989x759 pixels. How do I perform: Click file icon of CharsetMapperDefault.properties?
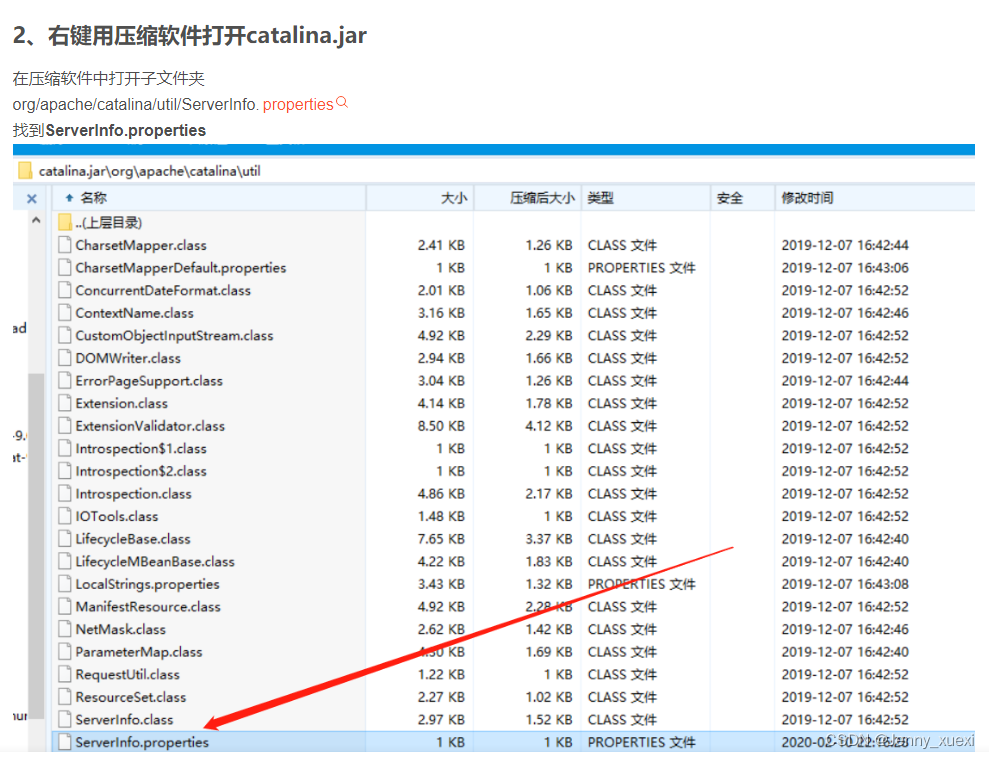click(64, 268)
